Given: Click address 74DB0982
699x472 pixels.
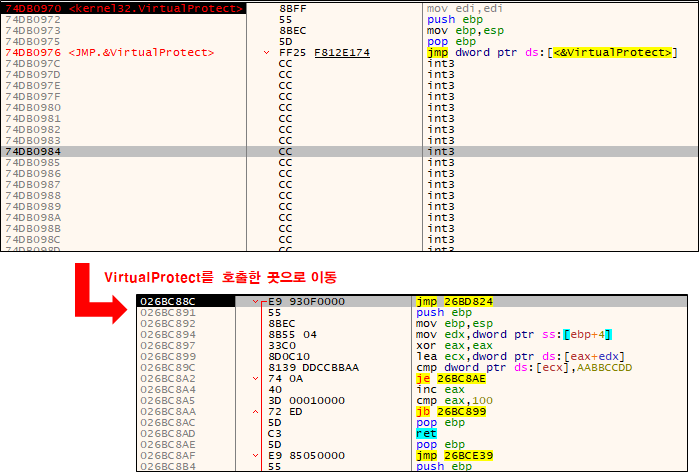Looking at the screenshot, I should [x=33, y=129].
